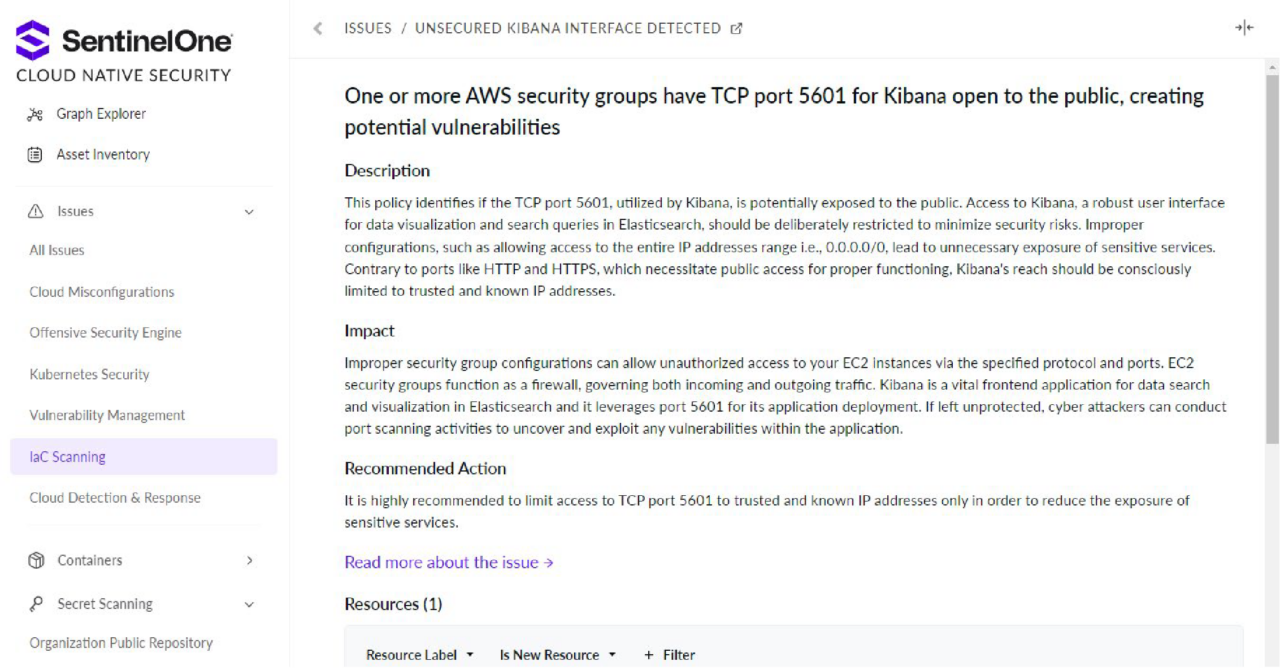Select Vulnerability Management in sidebar

click(107, 415)
